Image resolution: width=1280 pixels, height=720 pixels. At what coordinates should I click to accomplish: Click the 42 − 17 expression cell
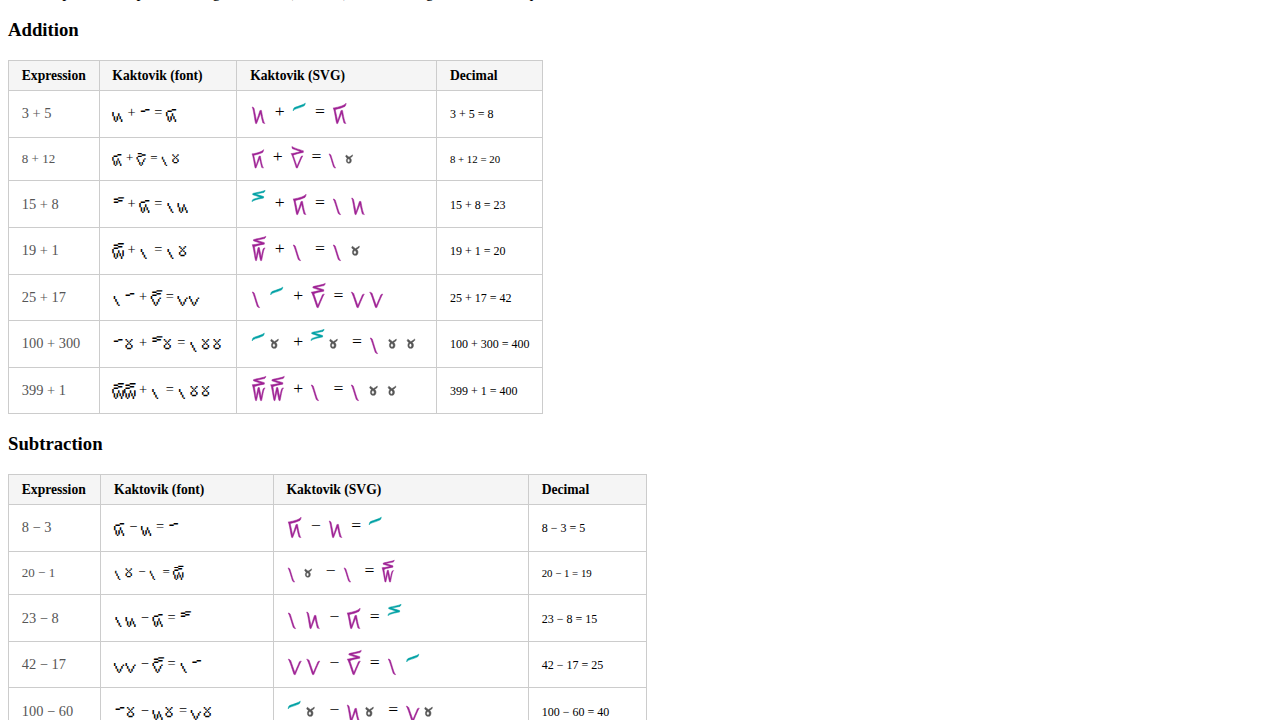(x=44, y=664)
